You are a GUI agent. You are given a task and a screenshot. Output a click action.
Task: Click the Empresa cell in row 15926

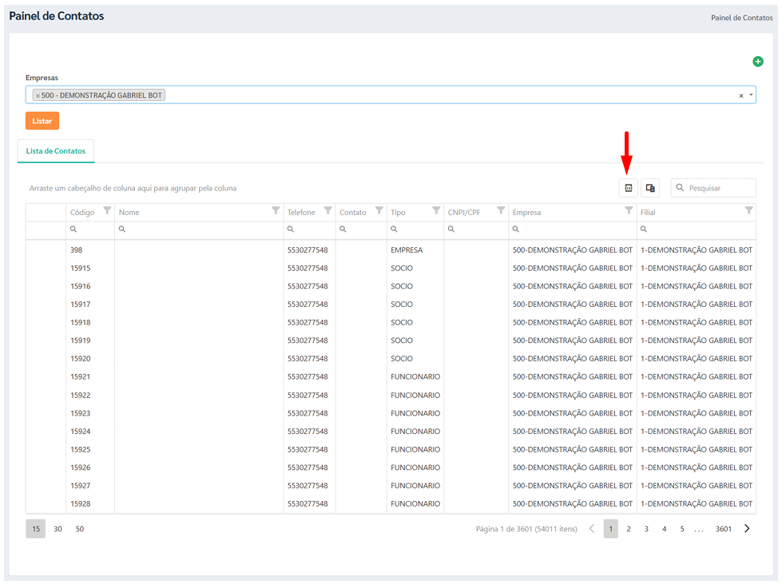(x=572, y=468)
